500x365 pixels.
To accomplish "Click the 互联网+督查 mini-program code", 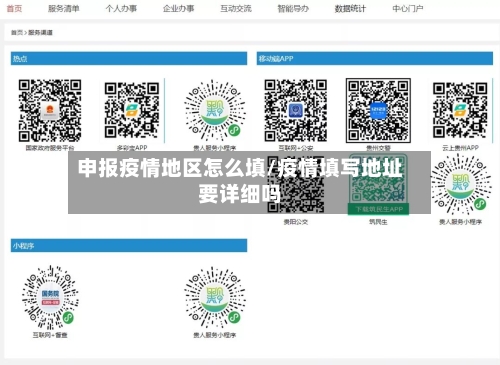I will (50, 297).
